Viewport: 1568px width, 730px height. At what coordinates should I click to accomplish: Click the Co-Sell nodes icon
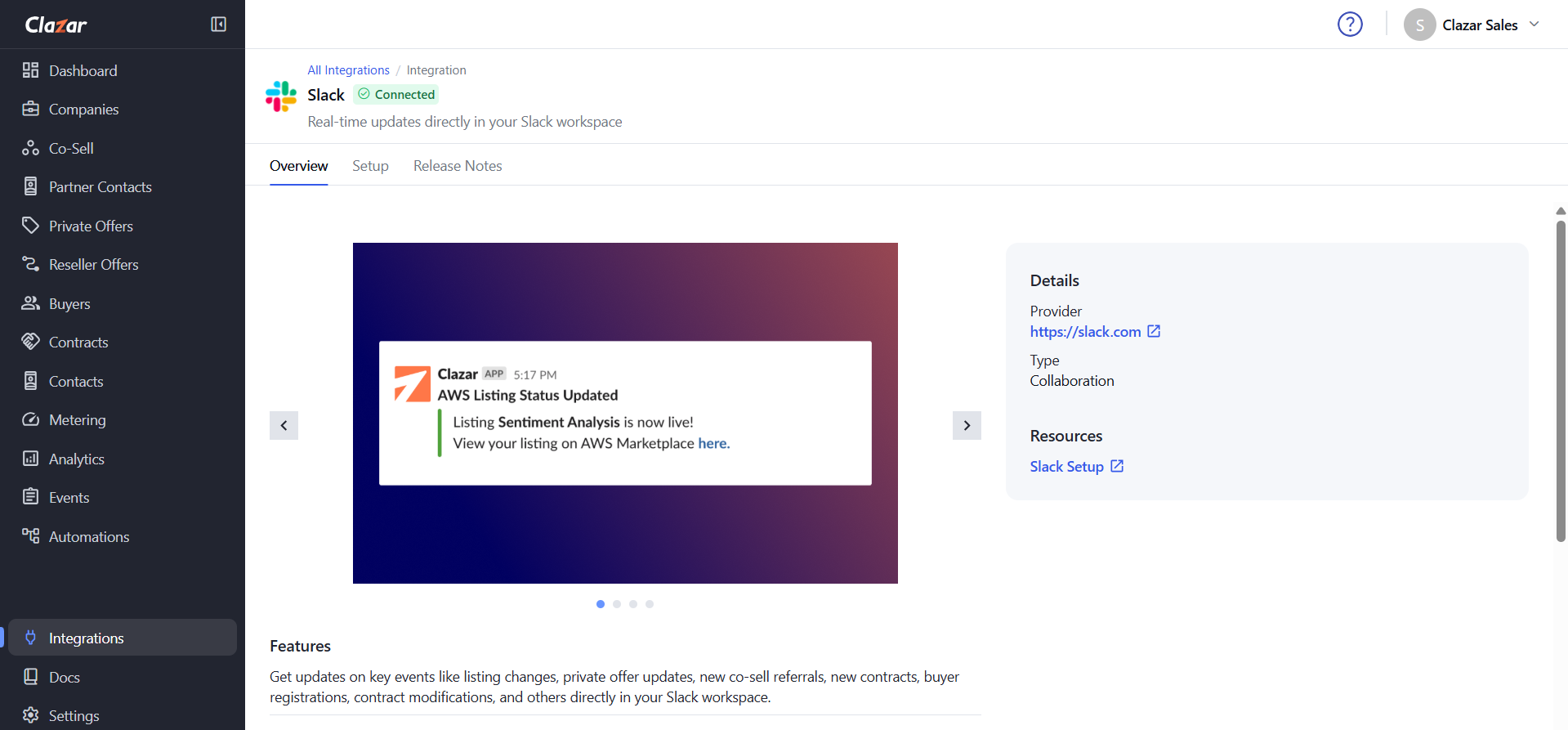tap(30, 148)
